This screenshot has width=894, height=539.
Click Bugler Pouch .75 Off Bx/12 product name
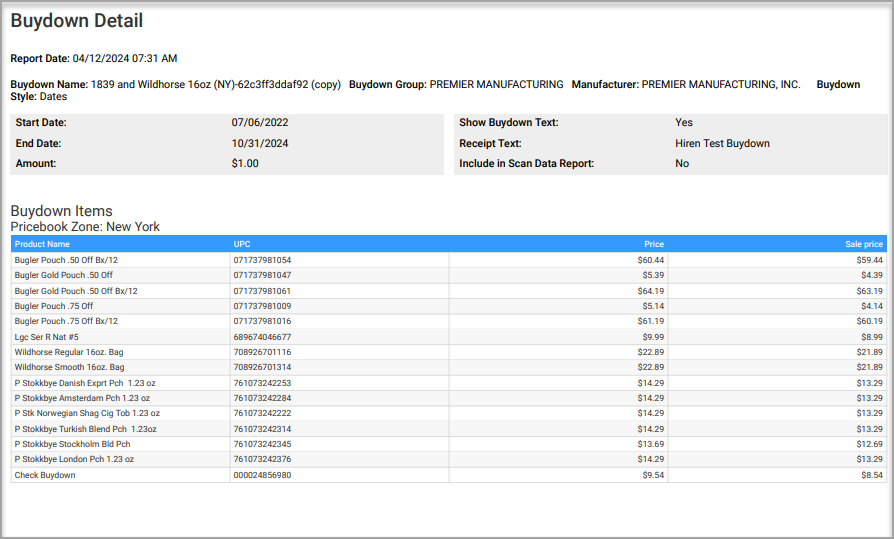tap(66, 321)
